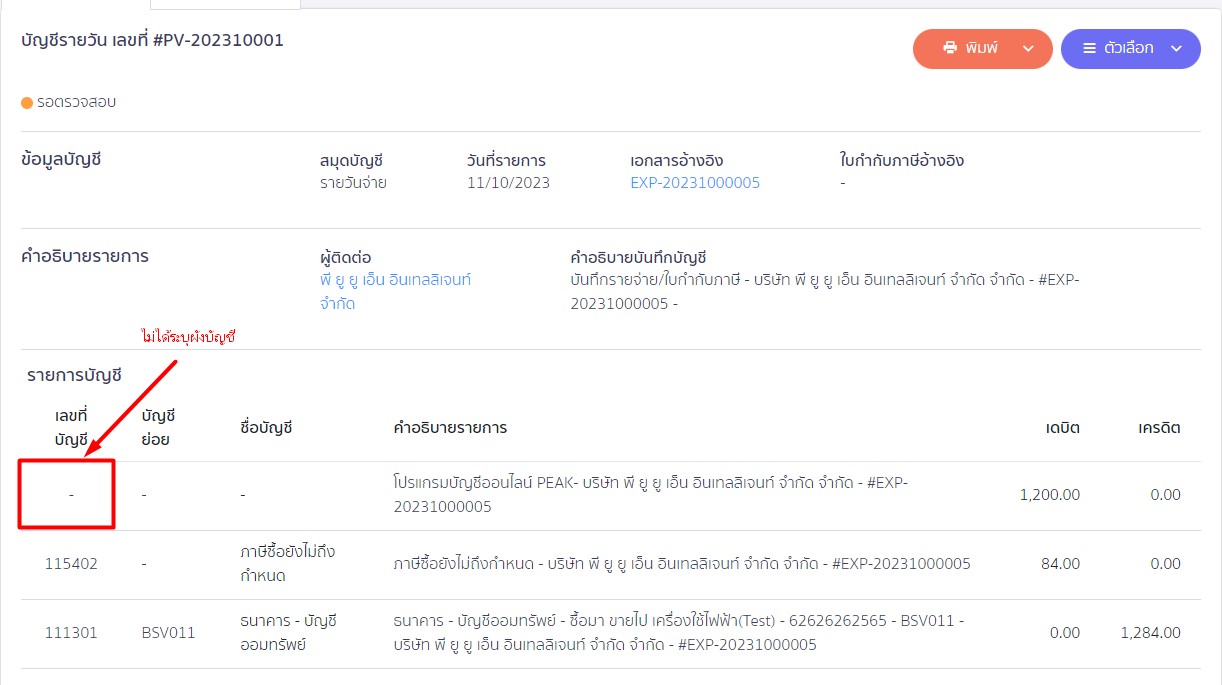This screenshot has width=1222, height=685.
Task: Click the hamburger list icon on ตัวเลือก
Action: pos(1089,48)
